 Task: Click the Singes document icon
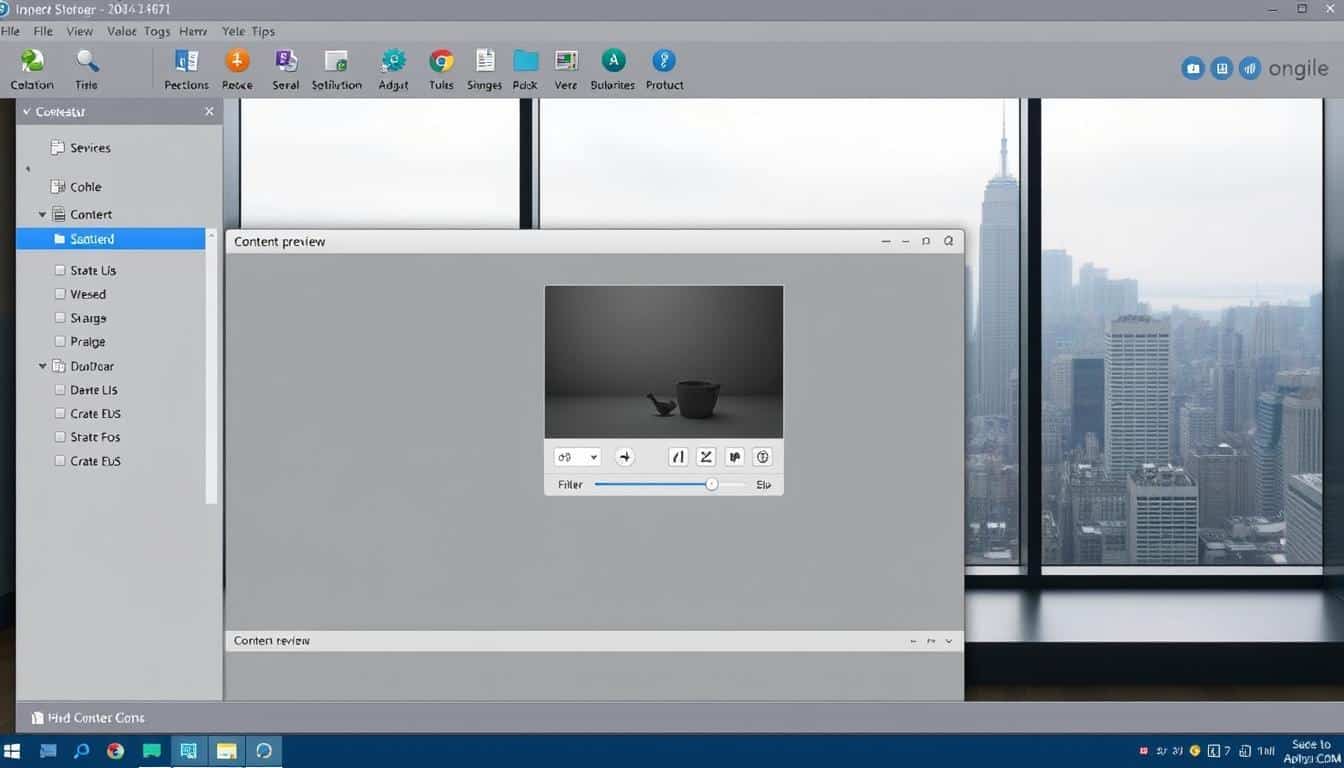485,62
